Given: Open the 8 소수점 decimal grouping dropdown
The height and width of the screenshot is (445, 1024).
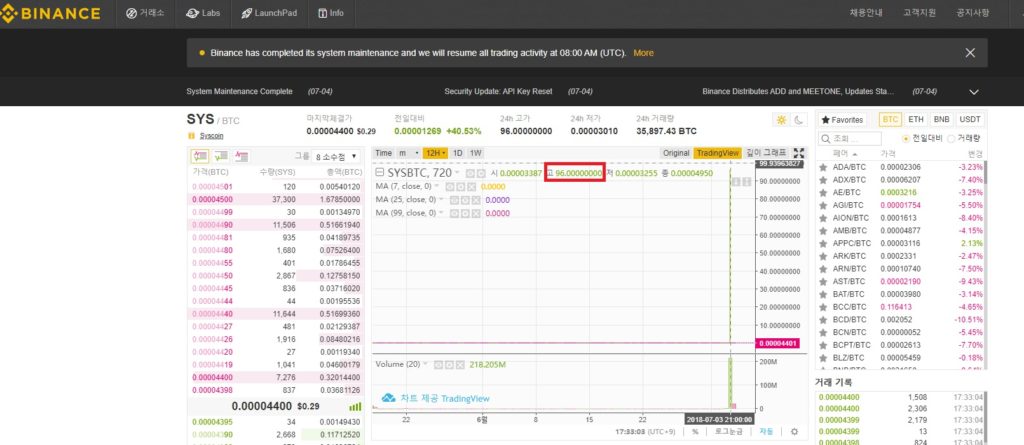Looking at the screenshot, I should tap(336, 156).
